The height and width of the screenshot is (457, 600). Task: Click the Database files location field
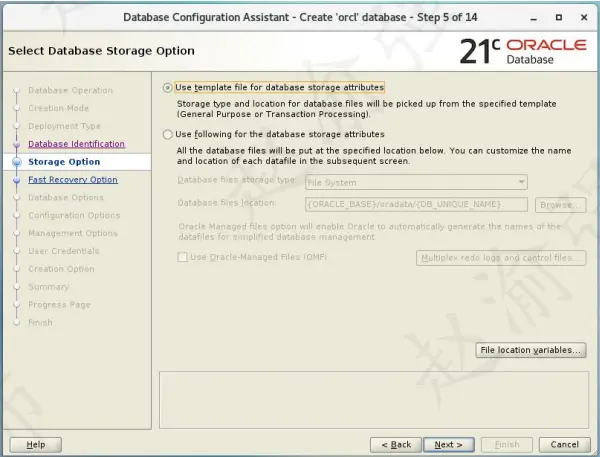416,204
